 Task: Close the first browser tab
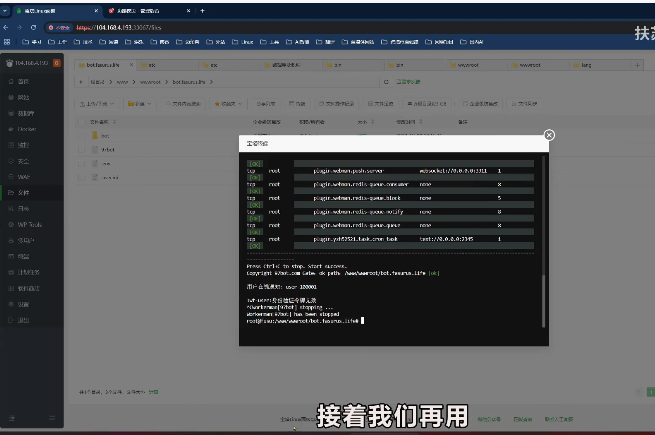click(x=96, y=11)
